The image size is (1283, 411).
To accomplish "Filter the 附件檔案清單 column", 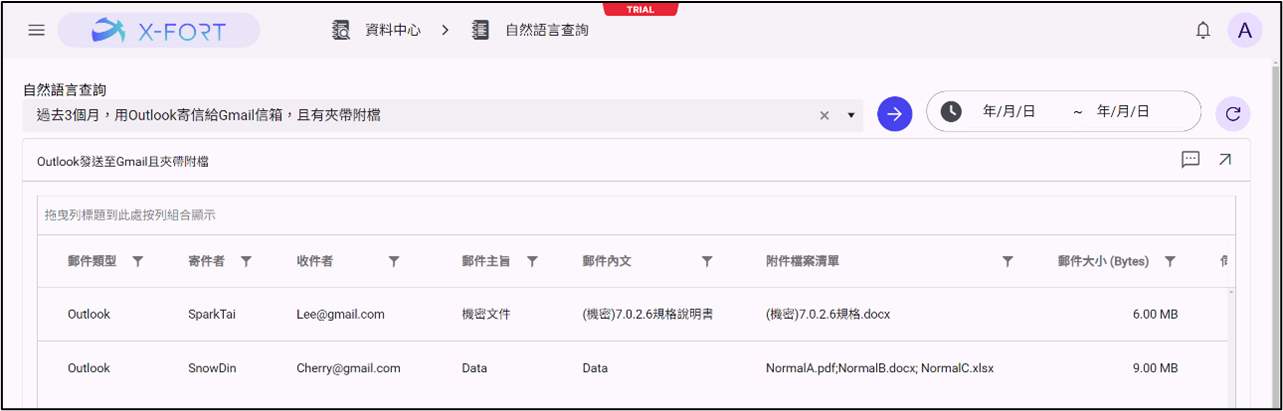I will coord(1008,261).
